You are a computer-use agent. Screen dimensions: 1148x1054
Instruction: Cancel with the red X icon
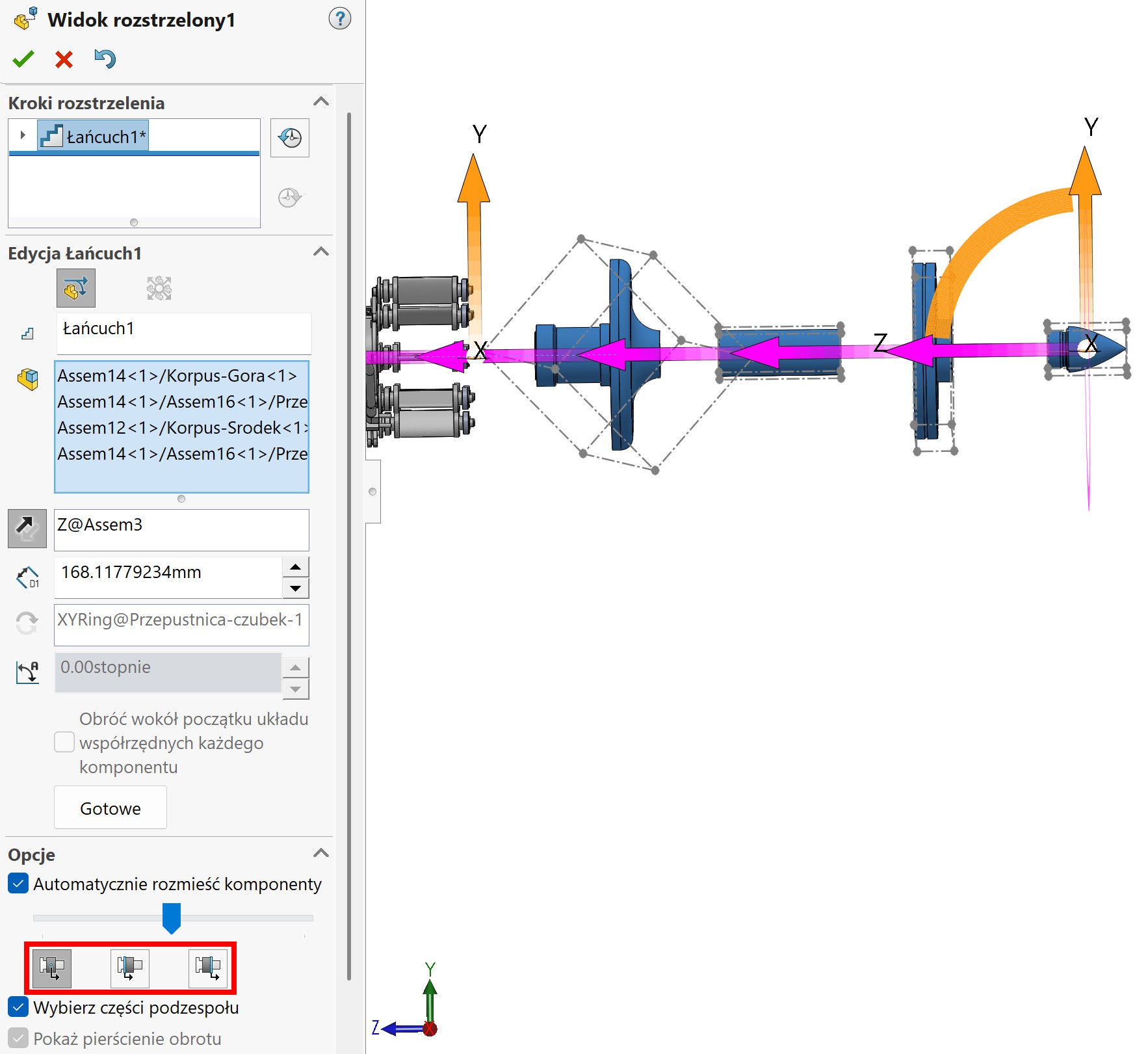point(64,60)
